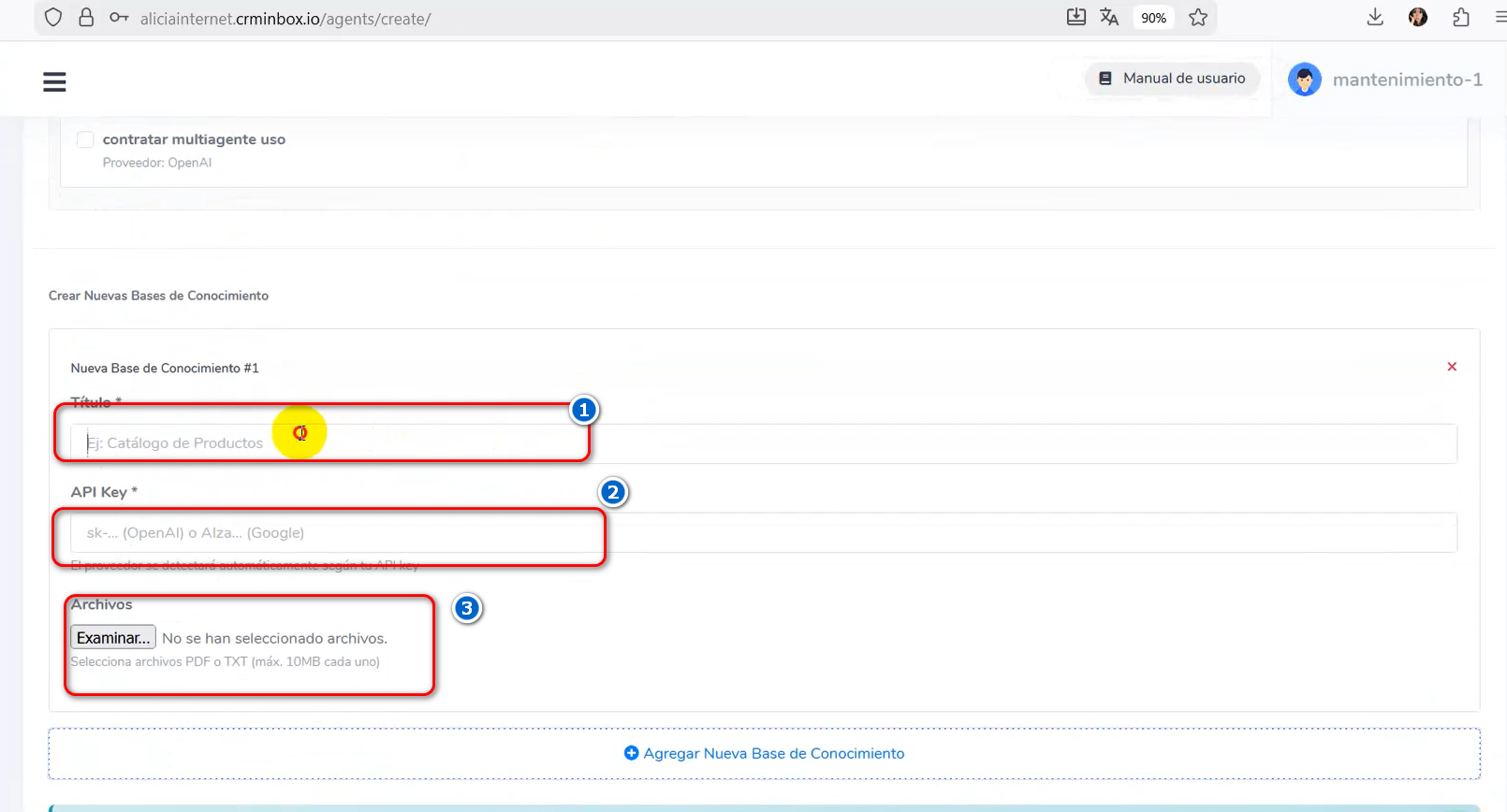Click the install web app icon
The height and width of the screenshot is (812, 1507).
point(1076,18)
